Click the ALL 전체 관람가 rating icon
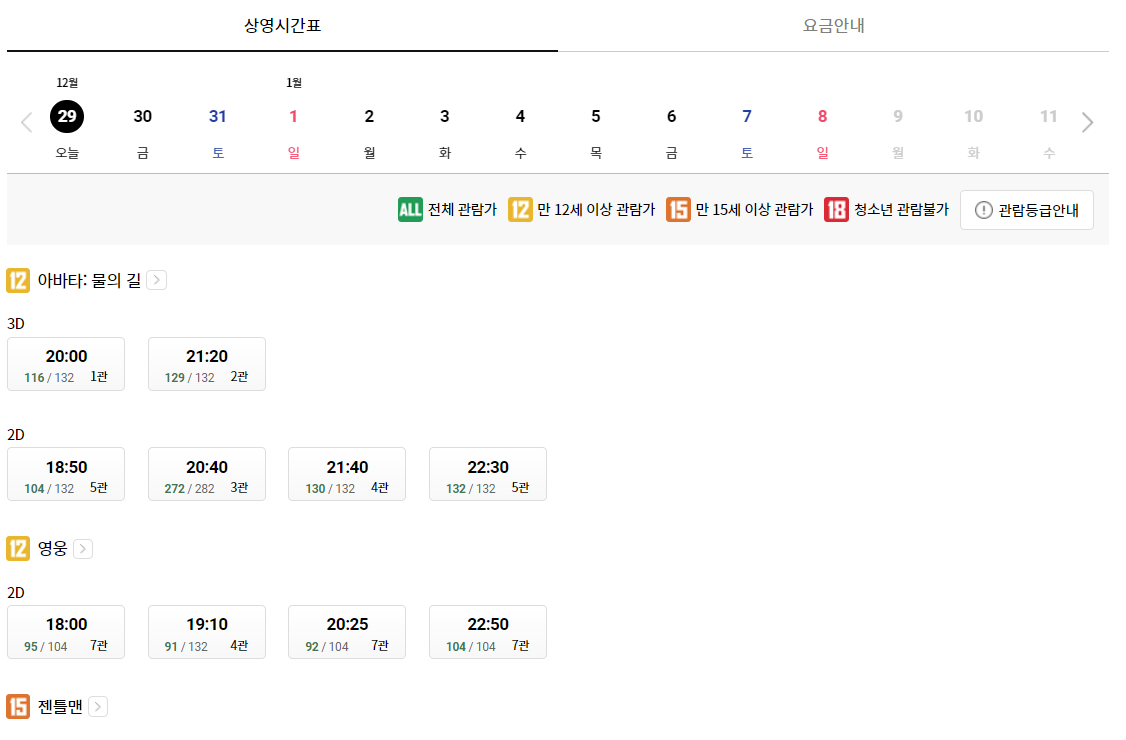1126x740 pixels. [x=409, y=210]
